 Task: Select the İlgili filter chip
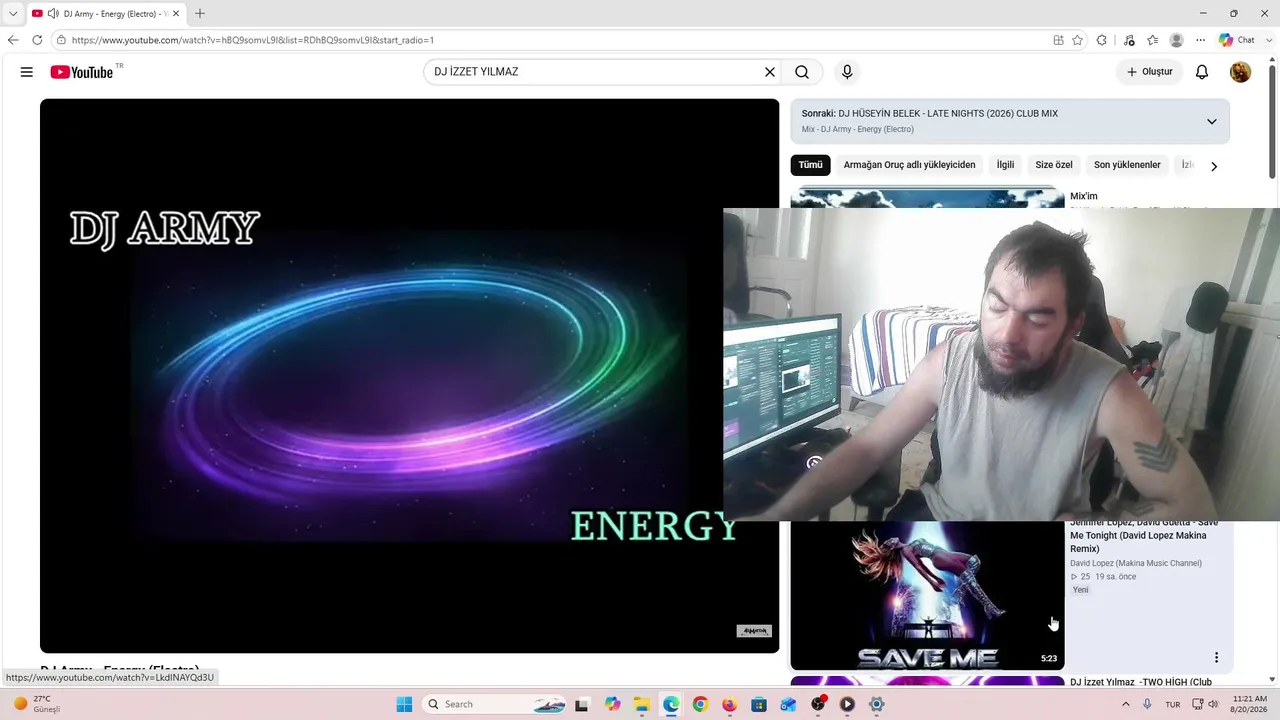1005,165
